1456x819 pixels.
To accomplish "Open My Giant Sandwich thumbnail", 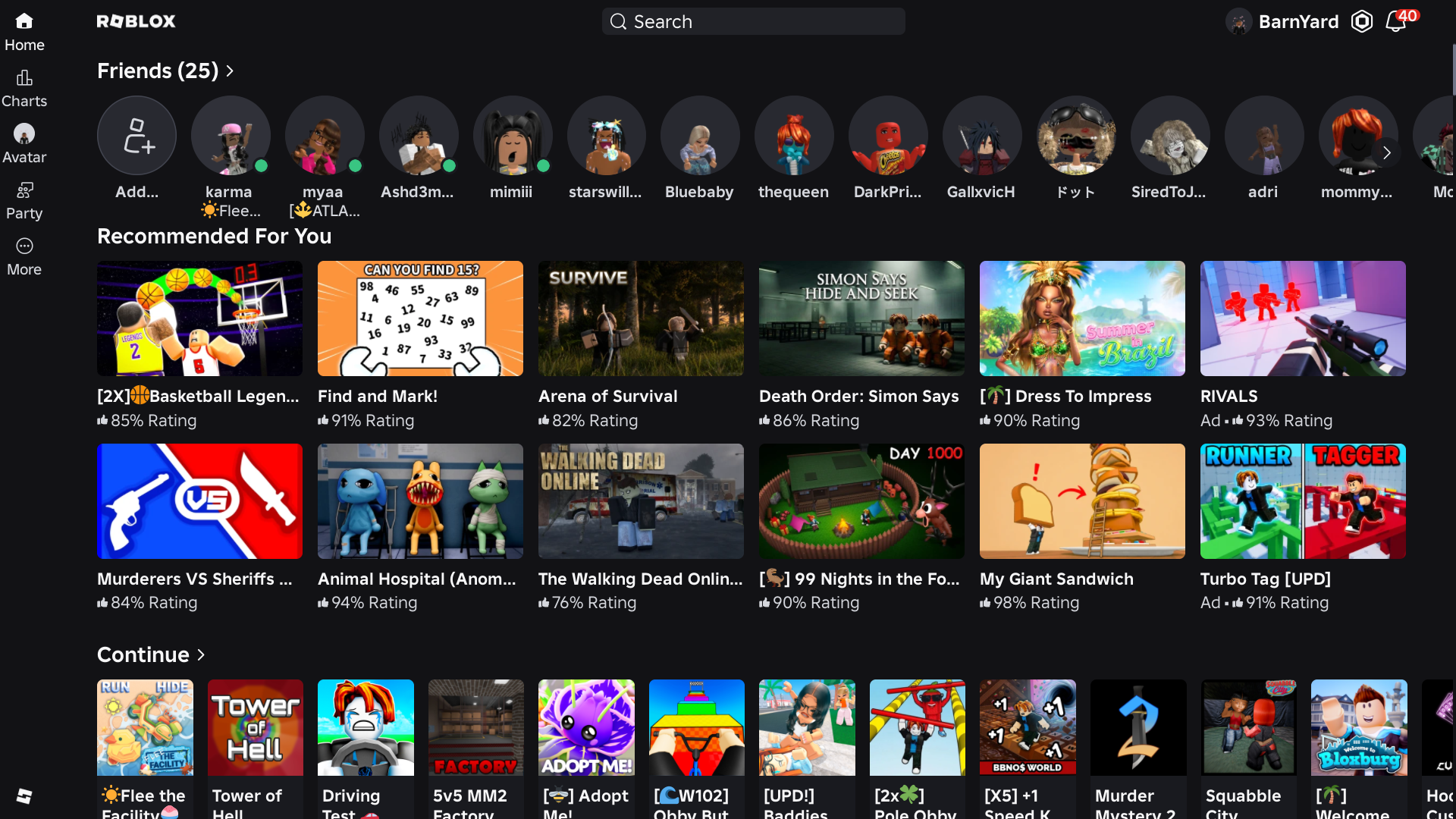I will (1082, 501).
